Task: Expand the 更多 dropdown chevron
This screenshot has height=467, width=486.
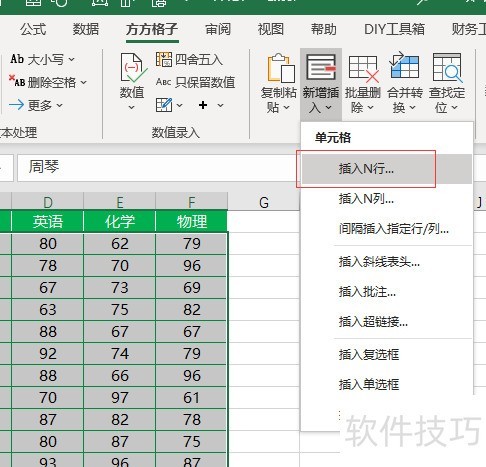Action: (x=59, y=106)
